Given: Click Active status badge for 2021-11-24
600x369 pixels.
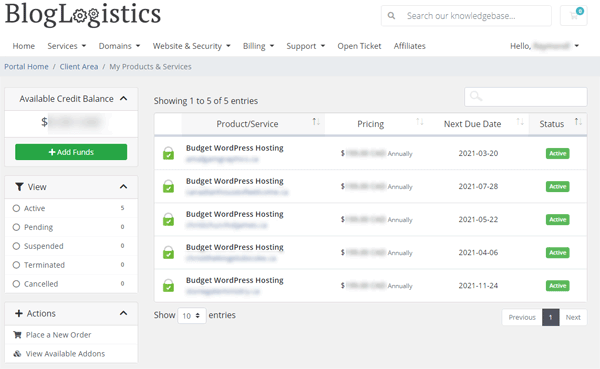Looking at the screenshot, I should 558,286.
